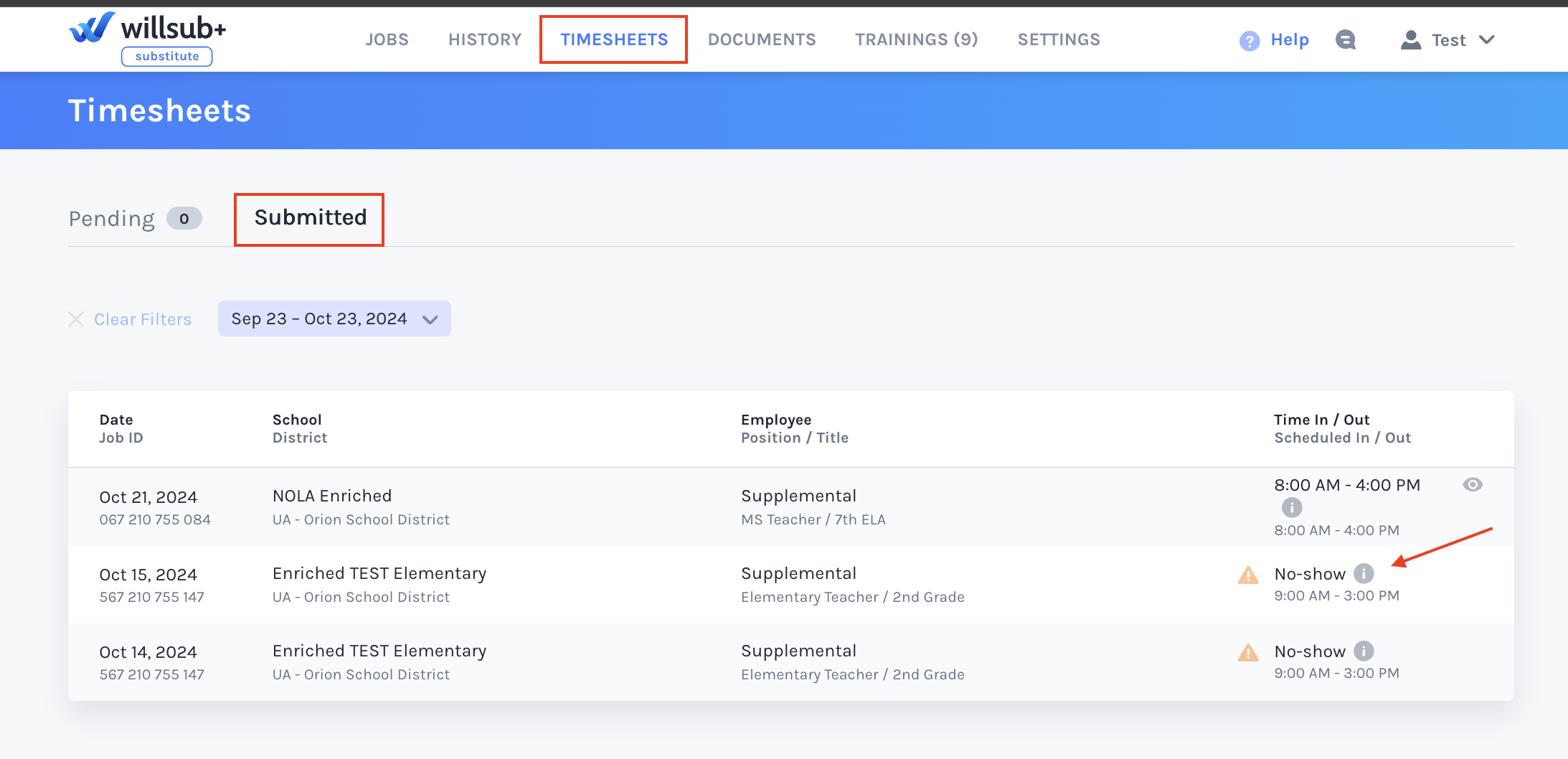Expand the Sep 23 - Oct 23, 2024 date filter

334,319
